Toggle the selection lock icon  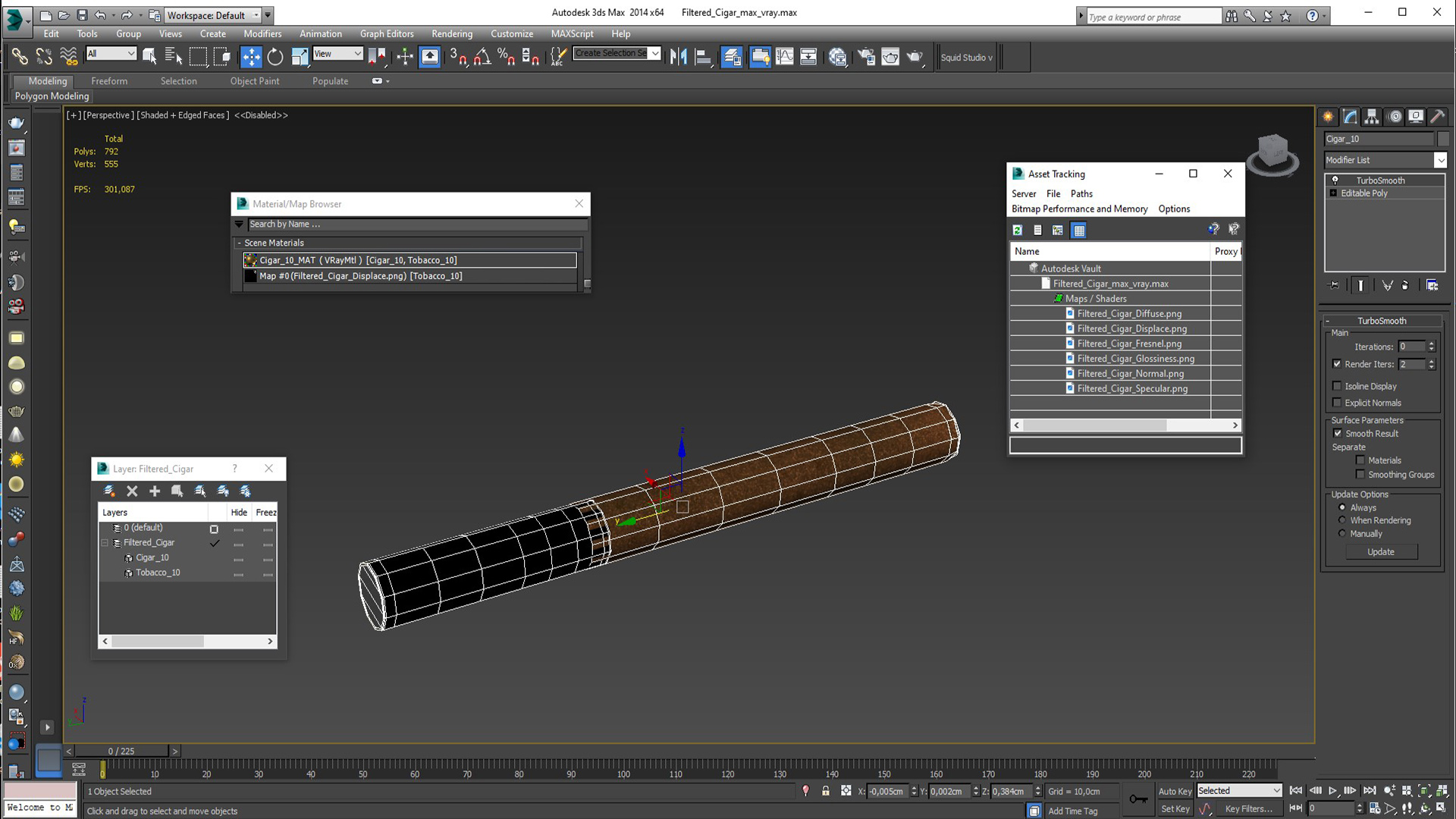pos(826,791)
